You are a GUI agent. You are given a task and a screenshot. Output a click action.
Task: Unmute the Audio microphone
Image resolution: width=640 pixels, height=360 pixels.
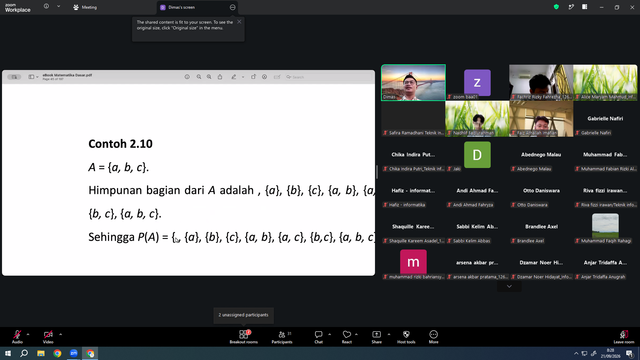point(17,336)
